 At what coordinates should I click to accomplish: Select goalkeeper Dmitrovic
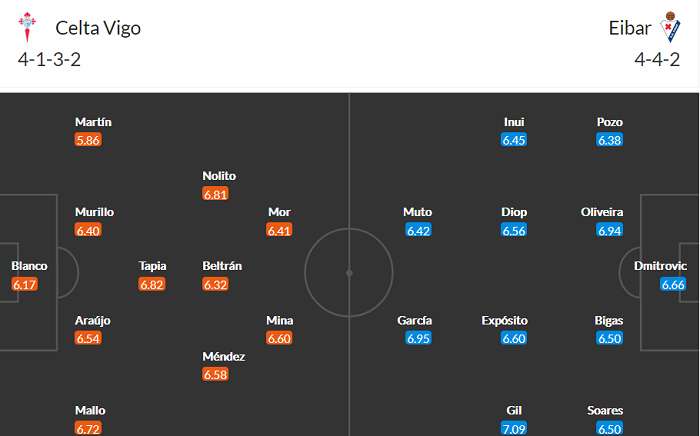pyautogui.click(x=662, y=266)
